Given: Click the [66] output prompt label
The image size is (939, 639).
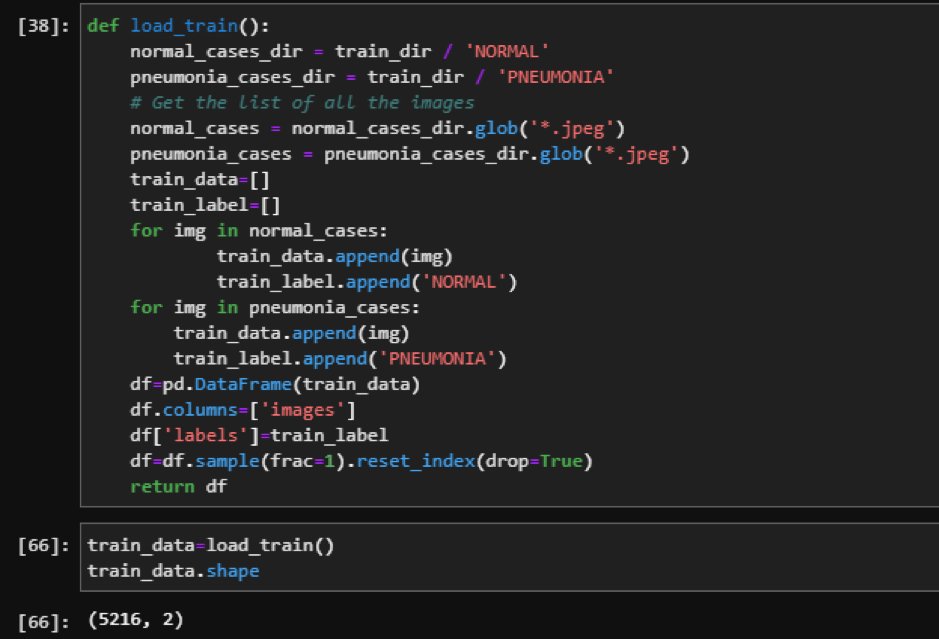Looking at the screenshot, I should [43, 621].
